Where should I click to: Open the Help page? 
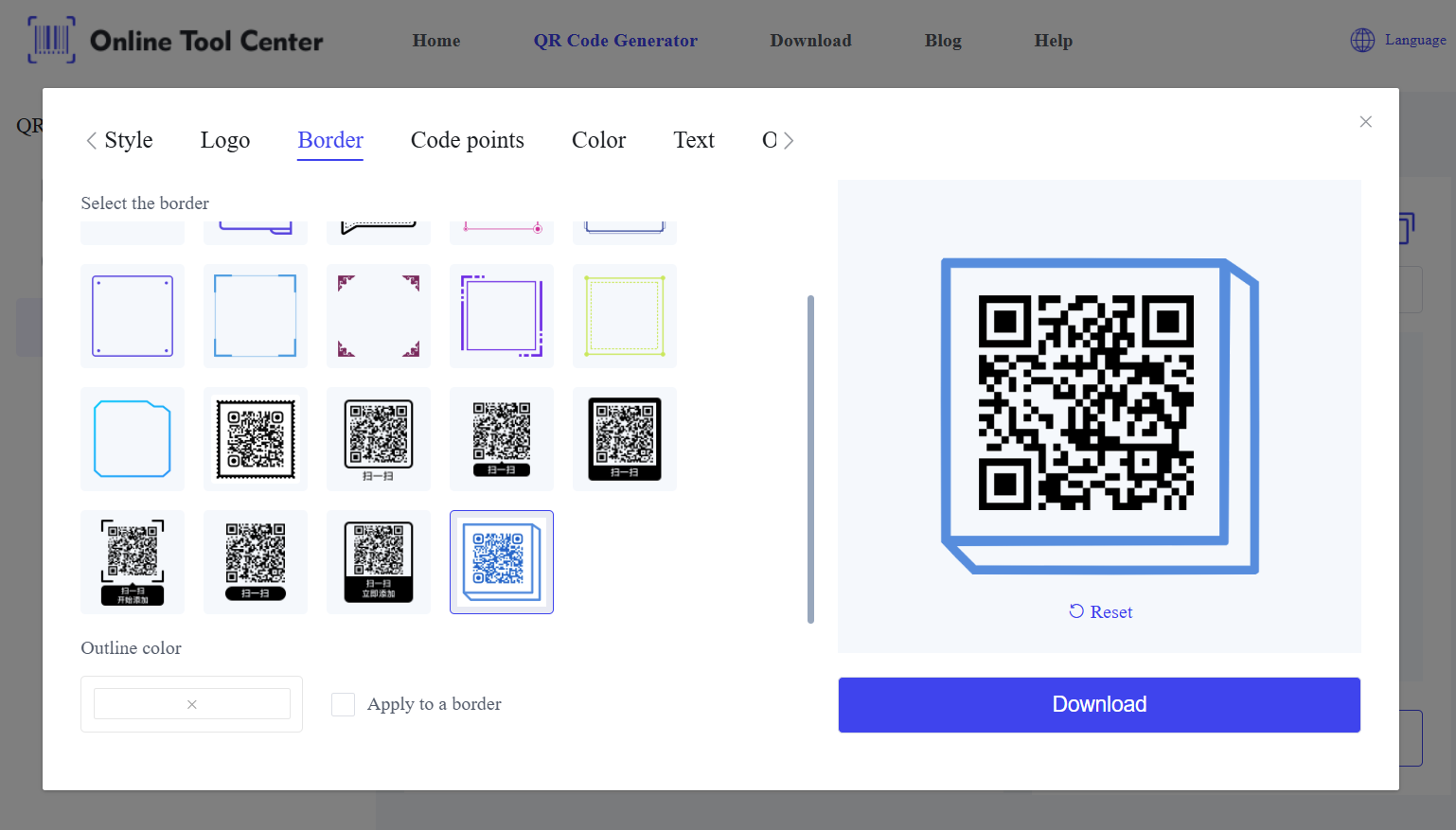click(x=1054, y=41)
